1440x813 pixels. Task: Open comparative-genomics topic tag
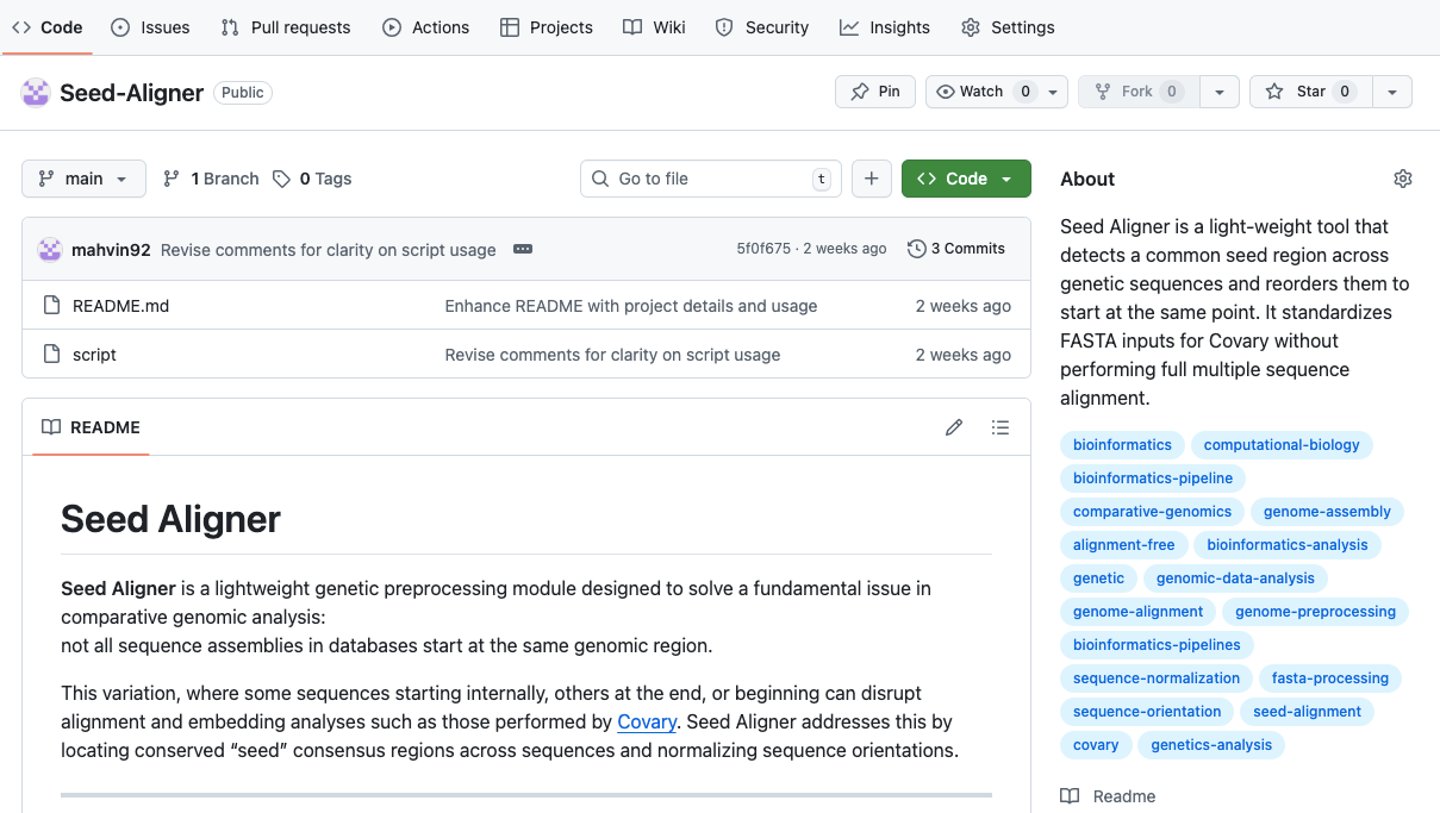pos(1152,512)
